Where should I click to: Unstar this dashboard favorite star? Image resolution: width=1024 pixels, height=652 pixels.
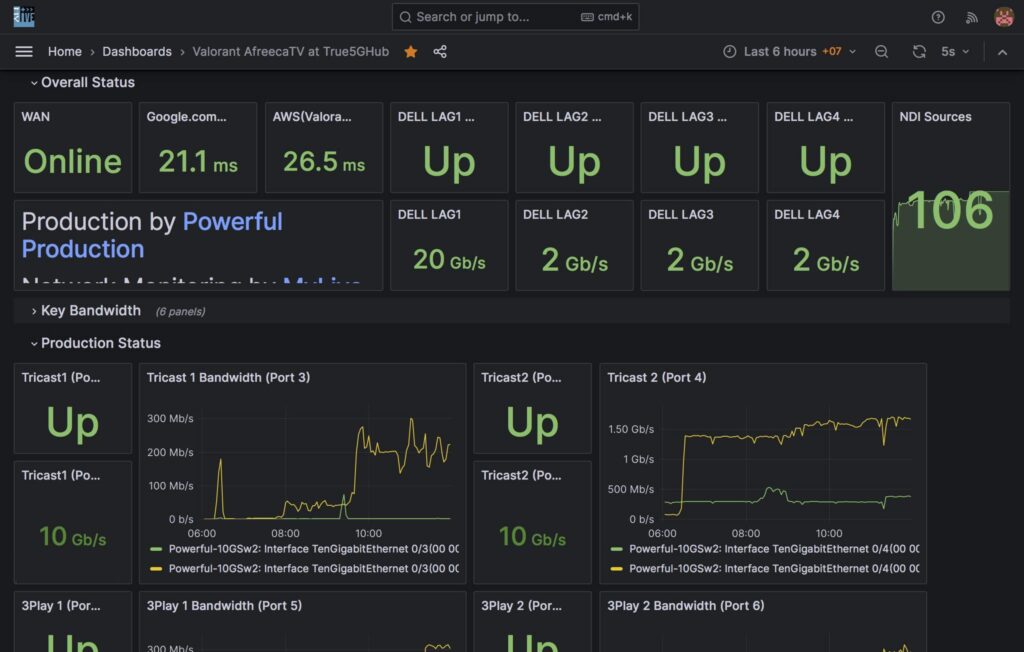411,52
